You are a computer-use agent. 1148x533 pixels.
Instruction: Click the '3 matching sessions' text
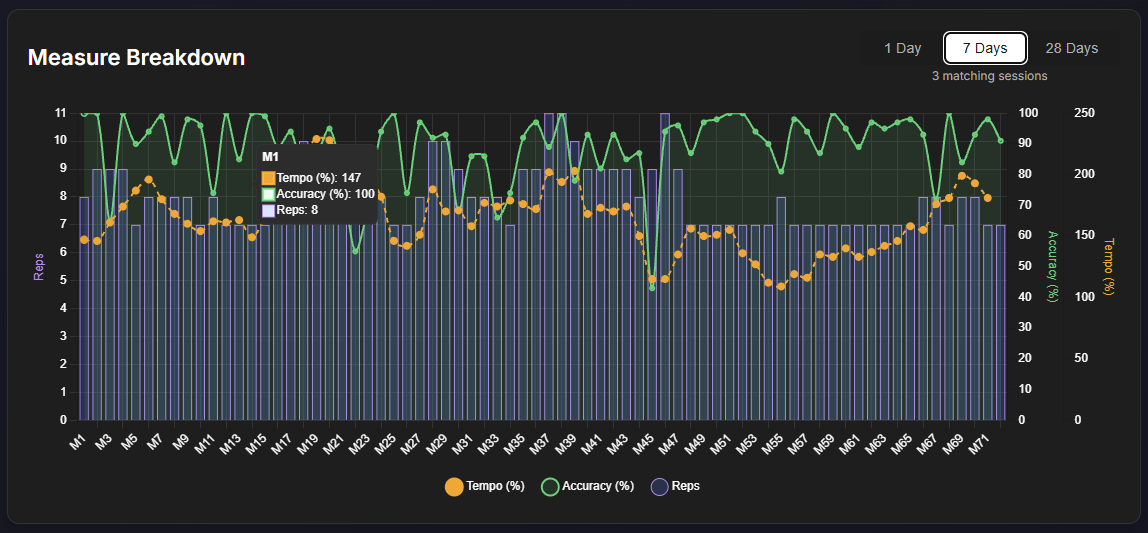pyautogui.click(x=989, y=76)
